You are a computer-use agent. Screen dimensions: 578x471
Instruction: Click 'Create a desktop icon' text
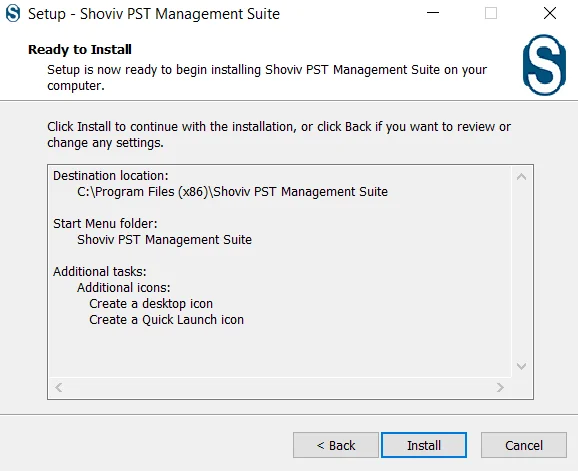tap(151, 304)
